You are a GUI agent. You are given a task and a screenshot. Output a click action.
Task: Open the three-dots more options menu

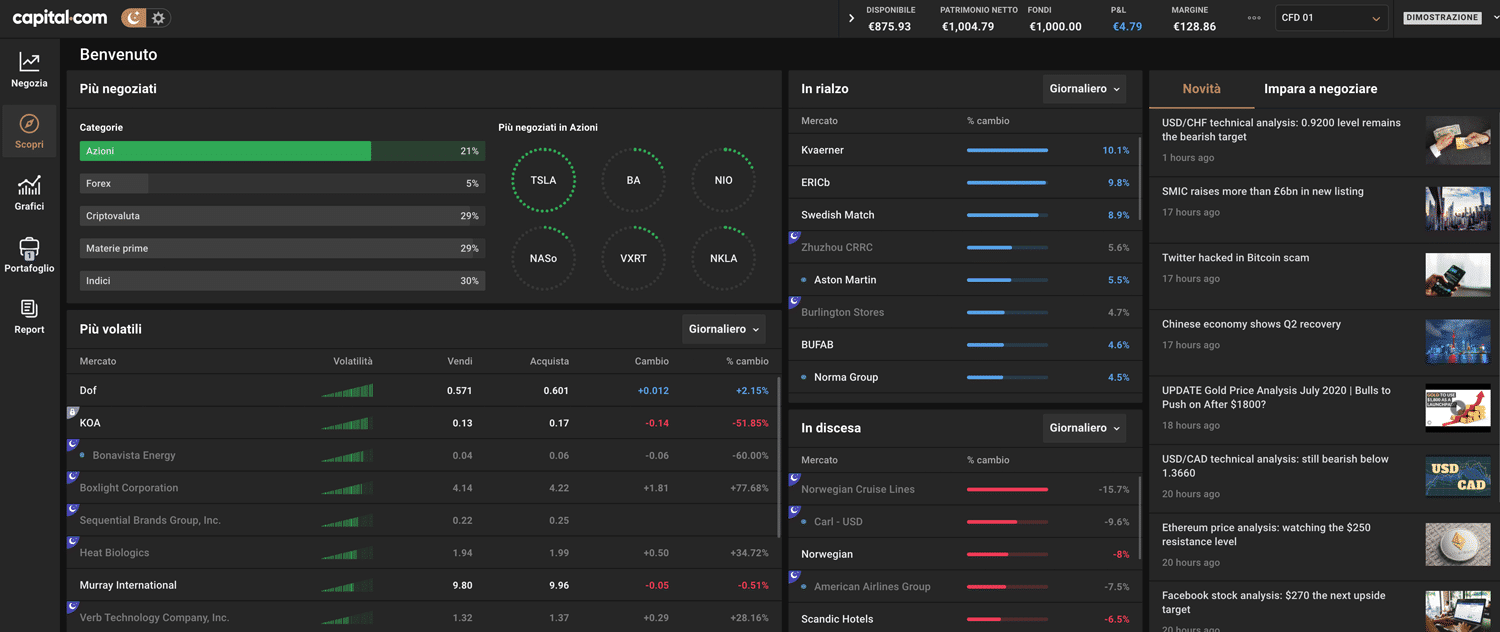coord(1254,18)
